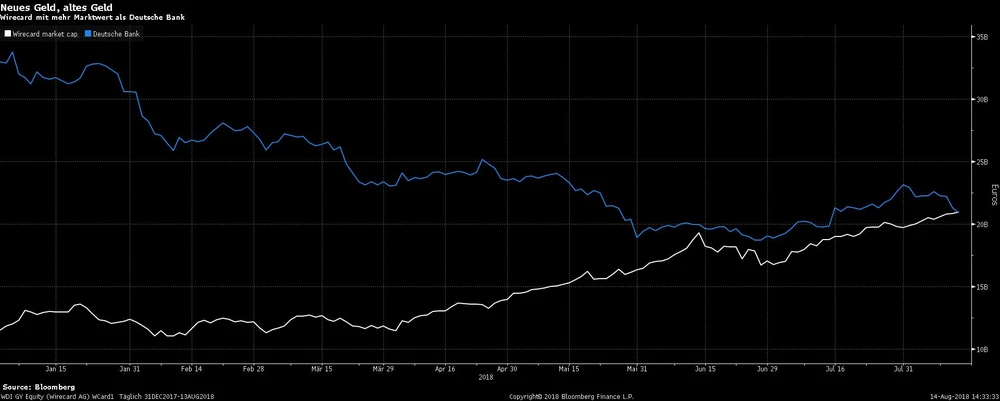This screenshot has height=401, width=1000.
Task: Click the Jul 31 date marker
Action: tap(904, 369)
